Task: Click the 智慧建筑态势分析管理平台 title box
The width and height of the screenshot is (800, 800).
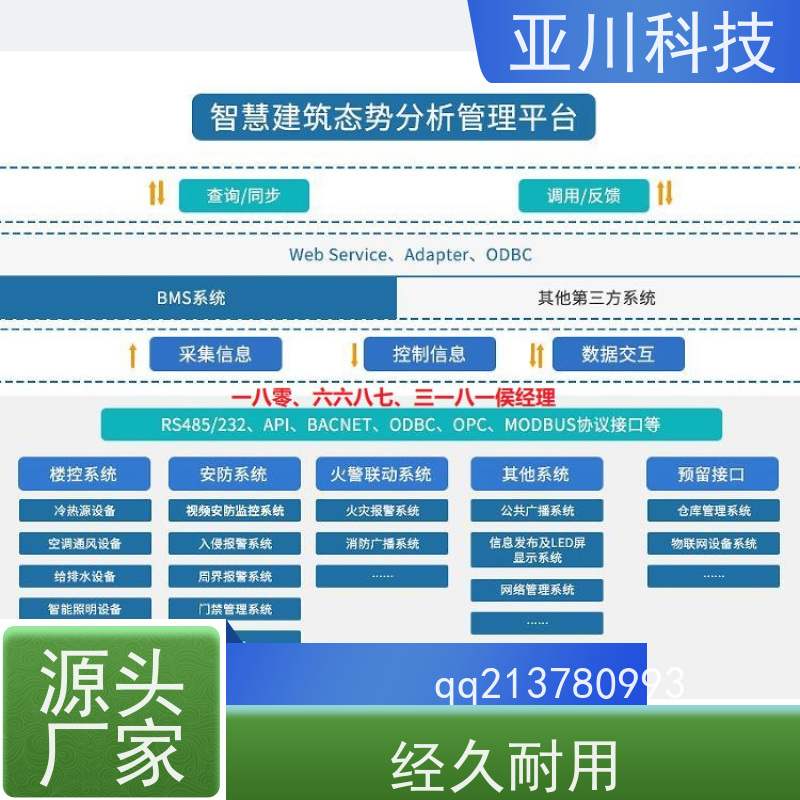Action: click(x=393, y=117)
